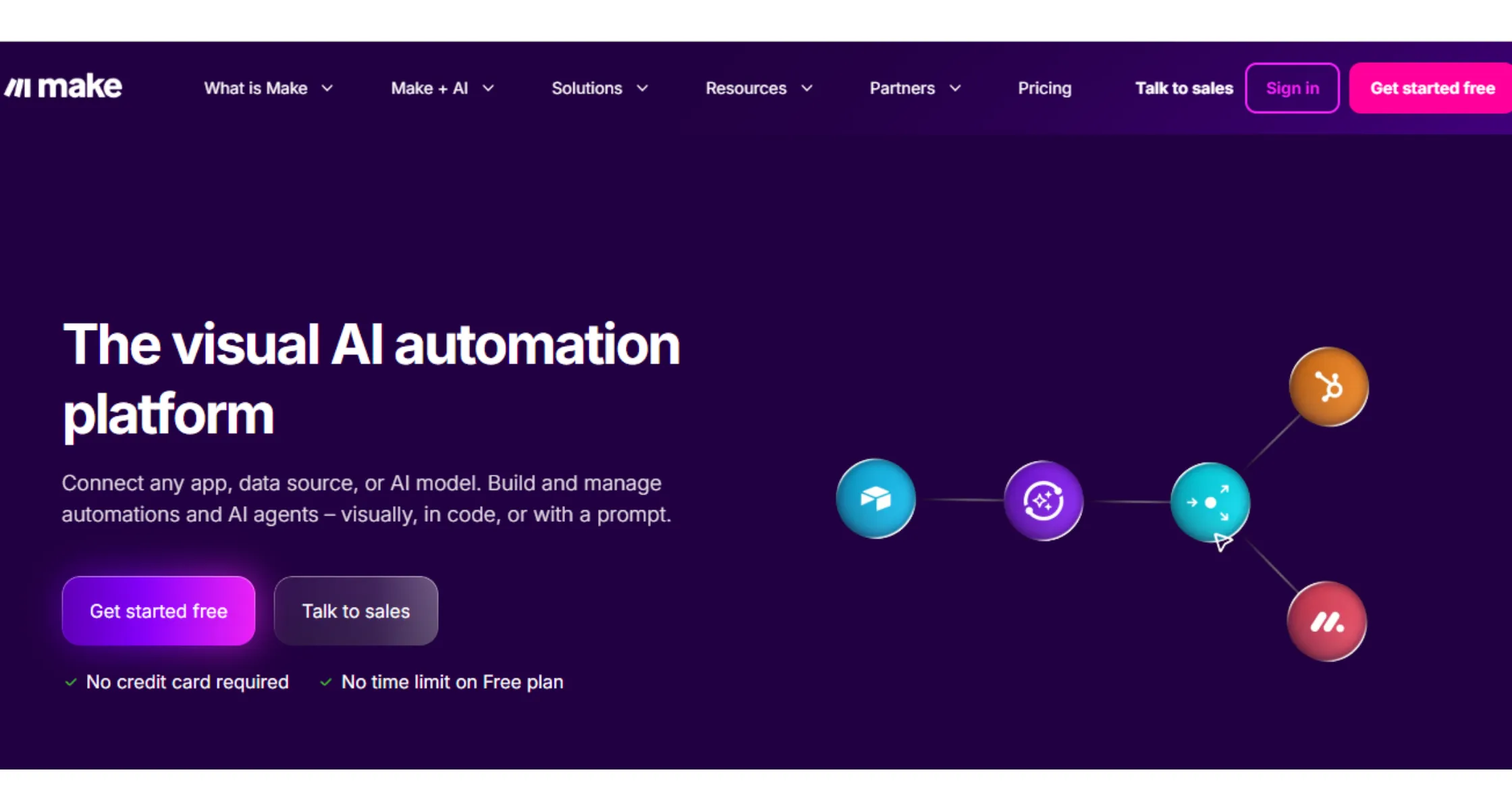Select the purple AI sparkle node
This screenshot has height=810, width=1512.
pos(1044,501)
